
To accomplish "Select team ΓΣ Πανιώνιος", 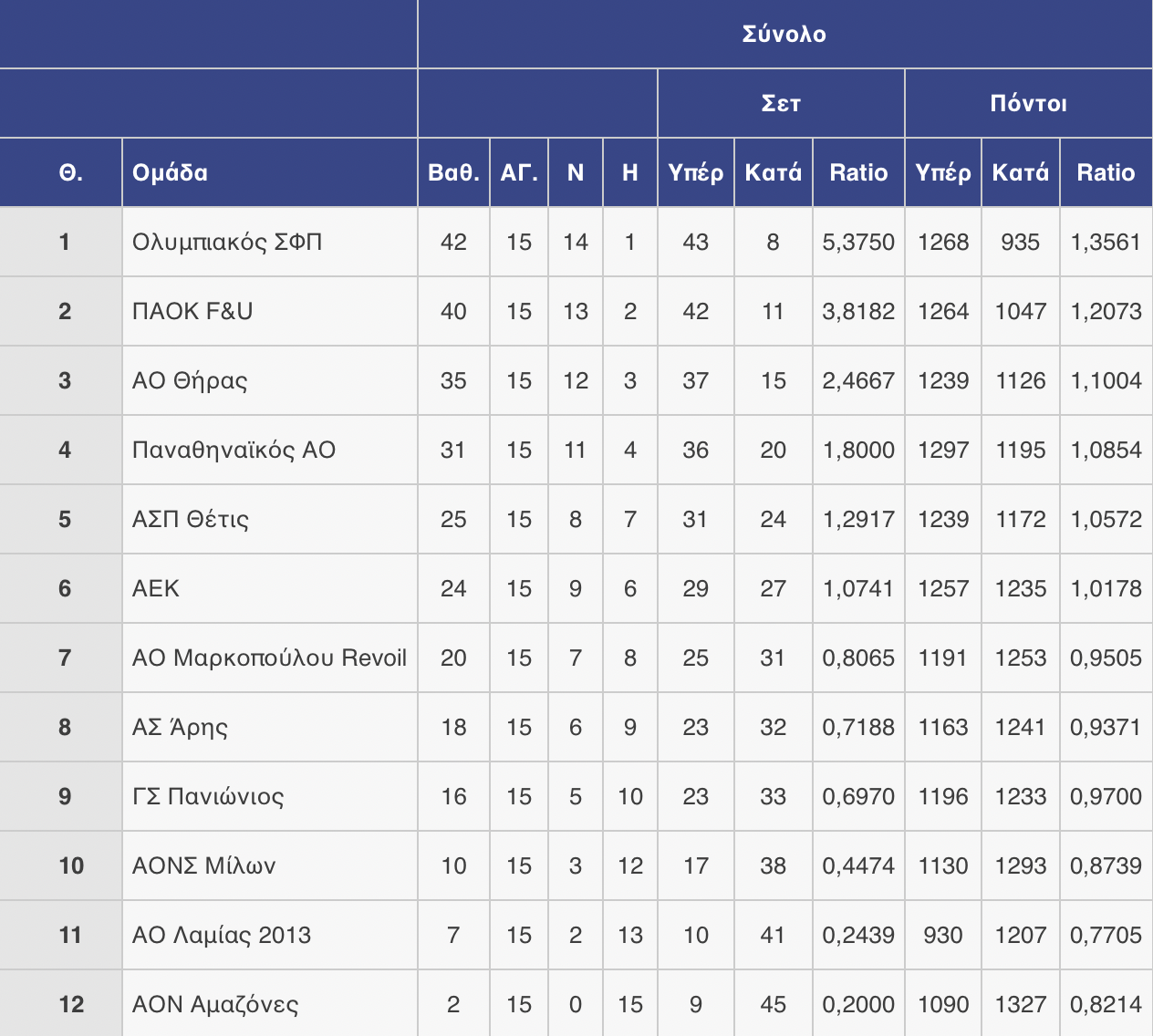I will pos(208,796).
